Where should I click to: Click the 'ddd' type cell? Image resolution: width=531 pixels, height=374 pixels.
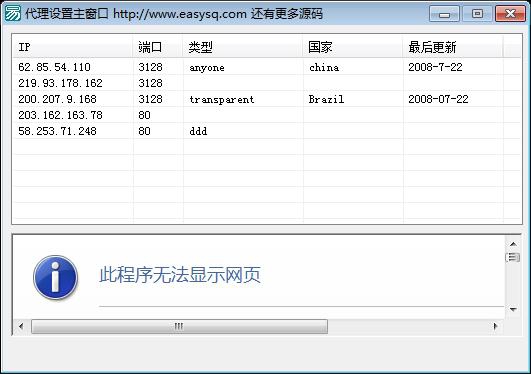pos(198,131)
